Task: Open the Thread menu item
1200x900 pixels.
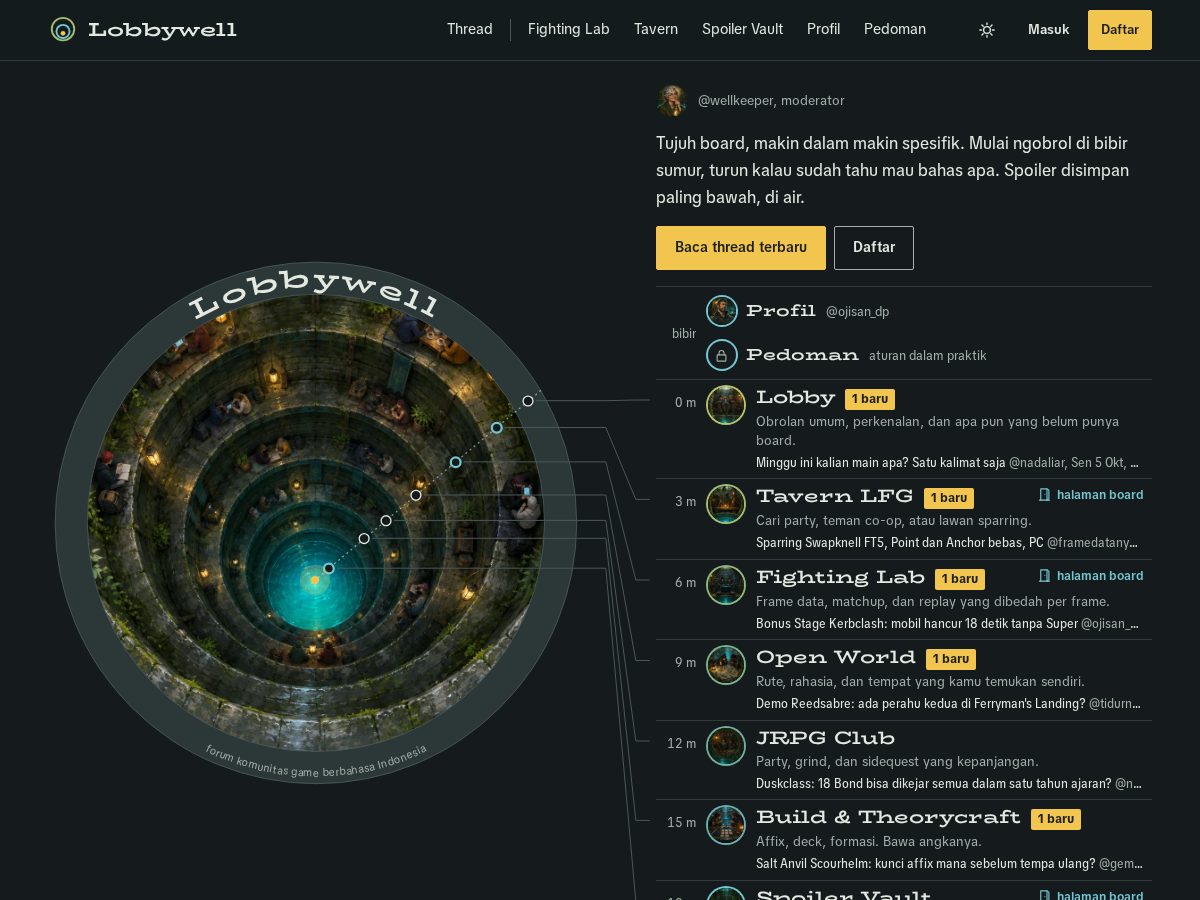Action: click(x=469, y=30)
